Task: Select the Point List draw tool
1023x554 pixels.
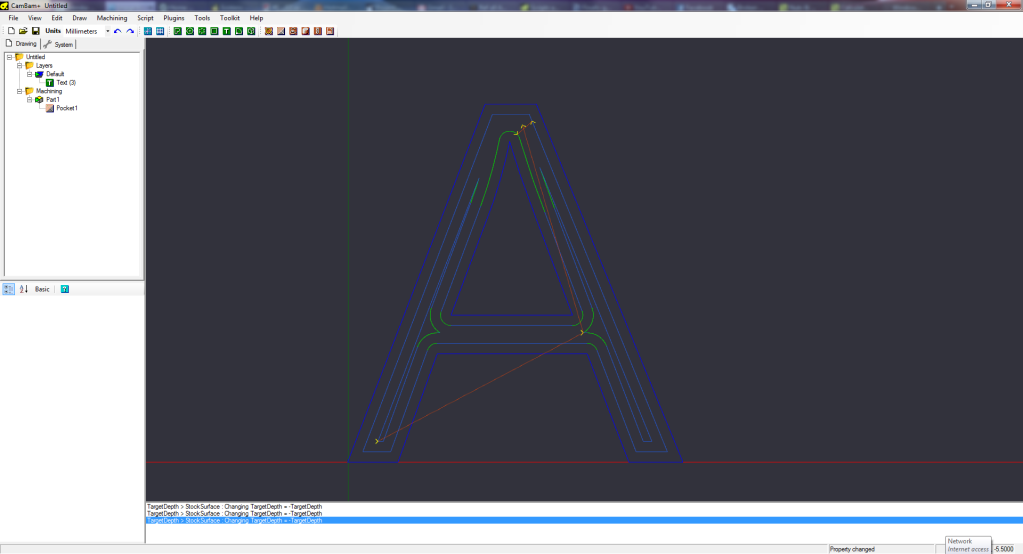Action: coord(202,31)
